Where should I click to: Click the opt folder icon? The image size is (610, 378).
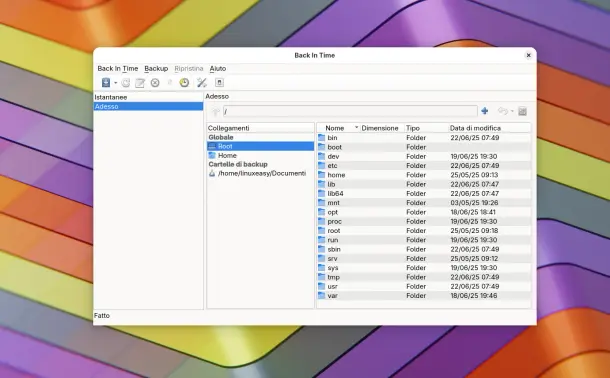coord(321,212)
